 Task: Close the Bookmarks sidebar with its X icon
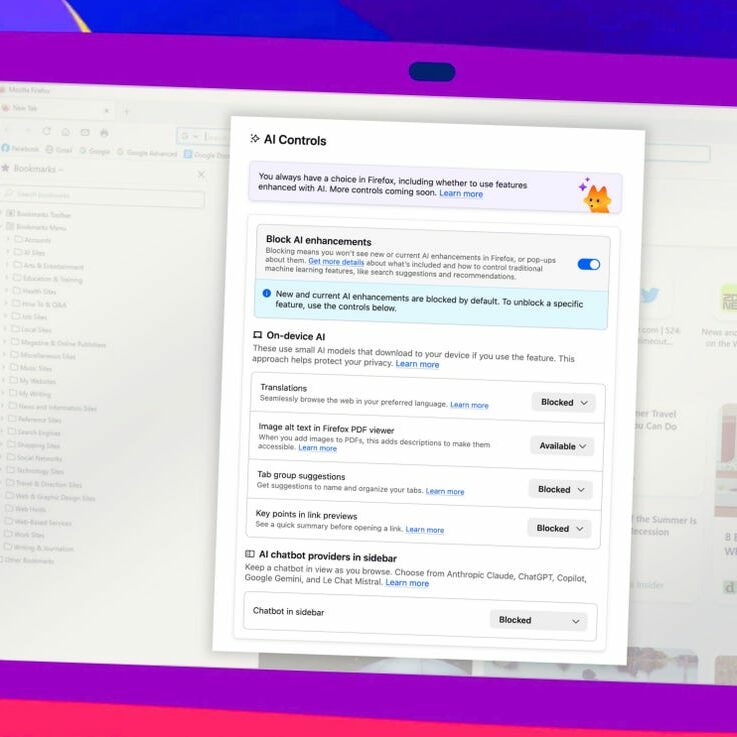(202, 174)
